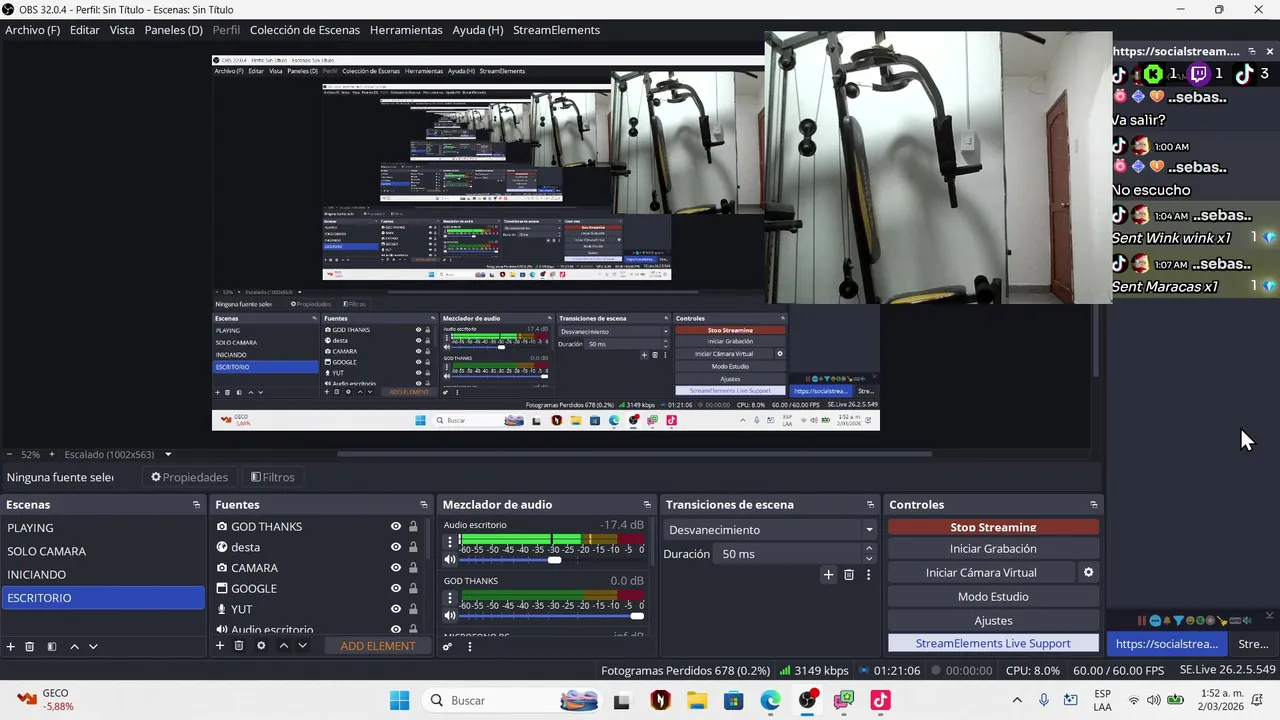The image size is (1280, 720).
Task: Move source up in Fuentes toolbar
Action: click(x=283, y=646)
